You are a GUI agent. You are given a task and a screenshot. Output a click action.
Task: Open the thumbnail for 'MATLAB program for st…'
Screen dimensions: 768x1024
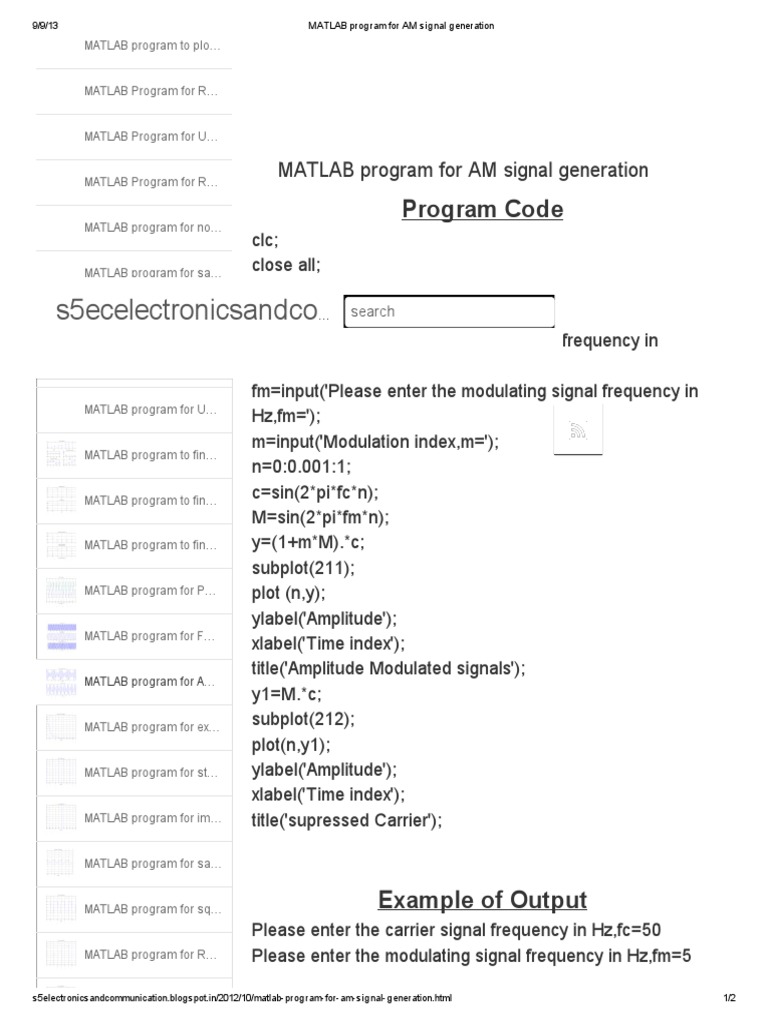tap(61, 772)
